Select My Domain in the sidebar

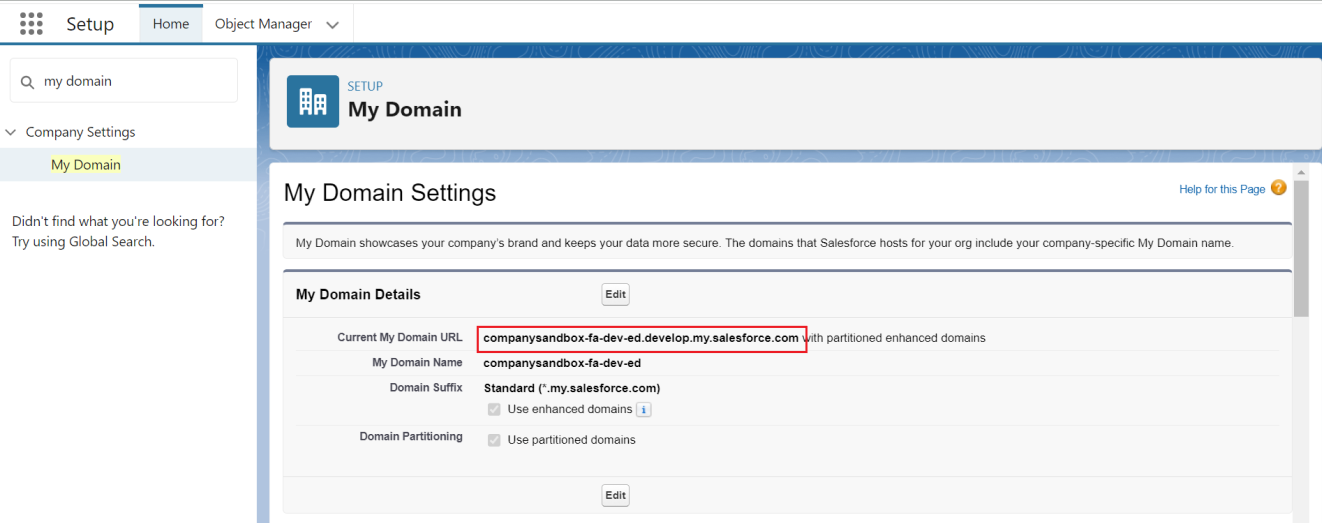coord(86,165)
